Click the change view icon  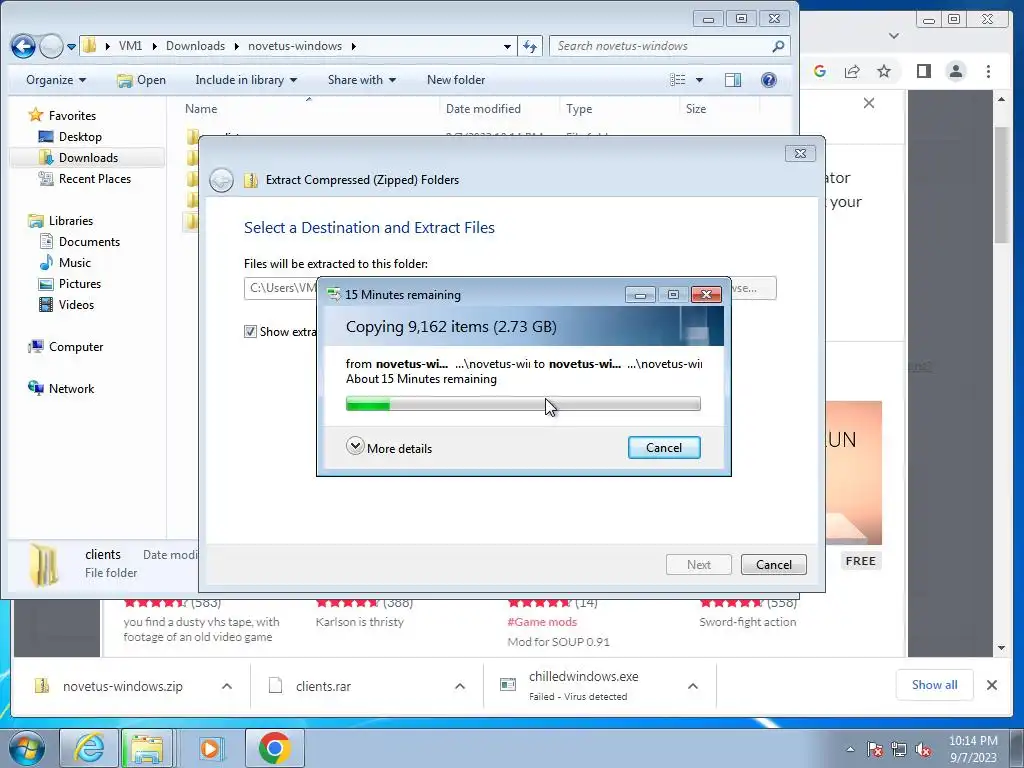(678, 80)
